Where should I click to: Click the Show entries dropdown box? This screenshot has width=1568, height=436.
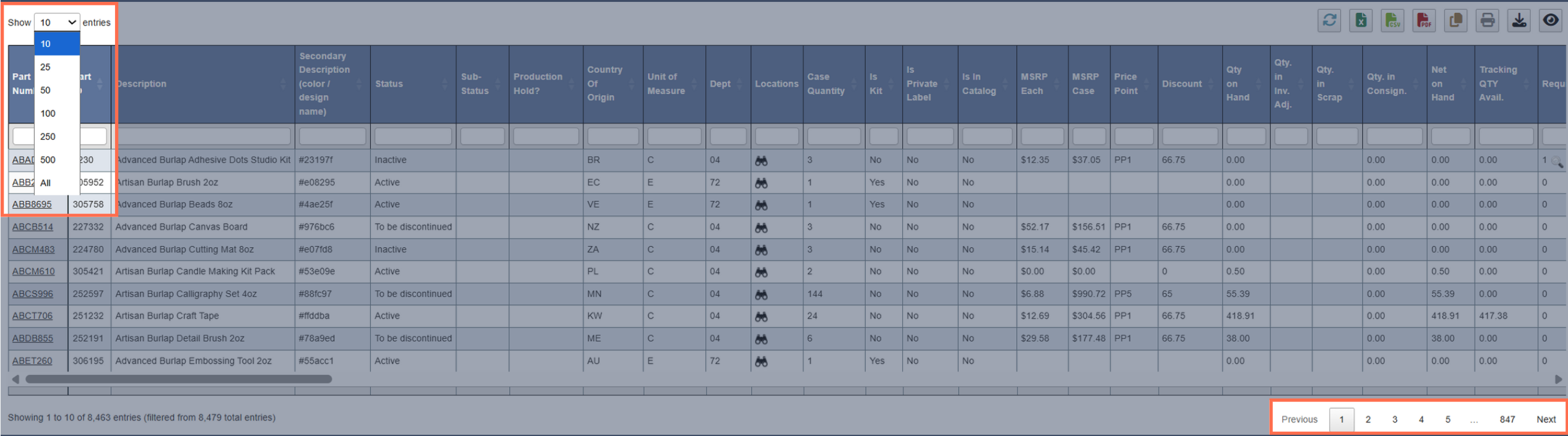(x=57, y=22)
